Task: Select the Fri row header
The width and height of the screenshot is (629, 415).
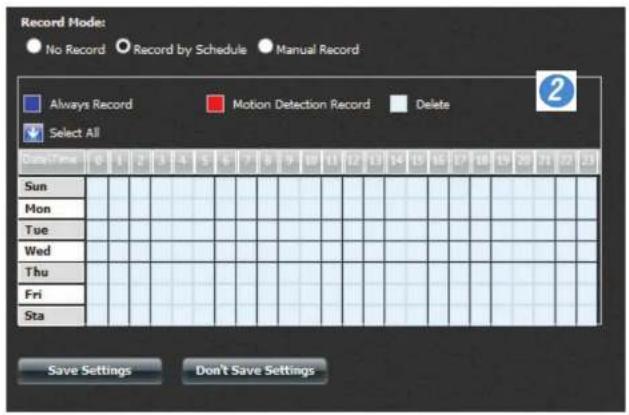Action: click(x=51, y=295)
